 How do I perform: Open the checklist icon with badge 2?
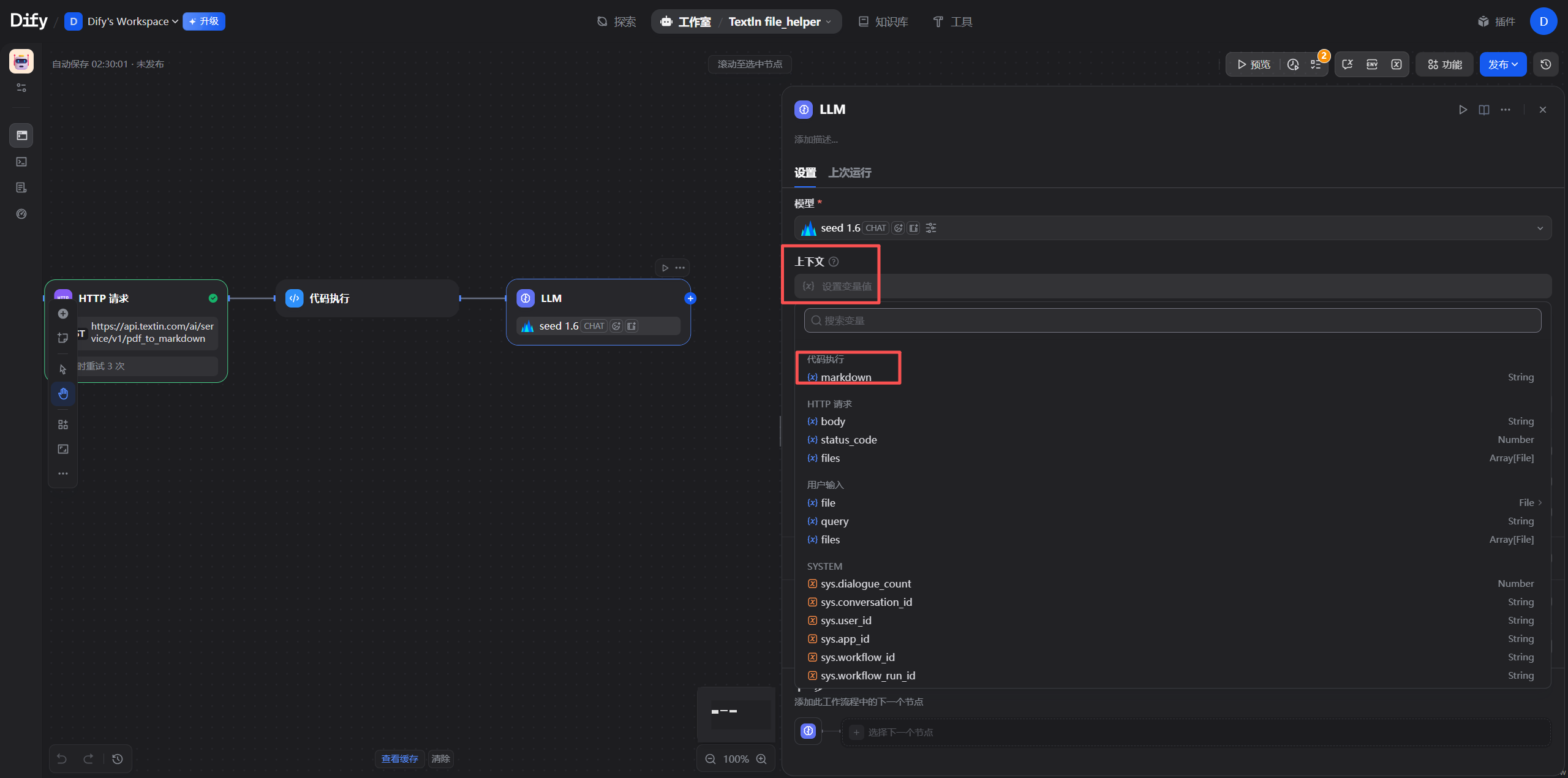click(x=1316, y=64)
